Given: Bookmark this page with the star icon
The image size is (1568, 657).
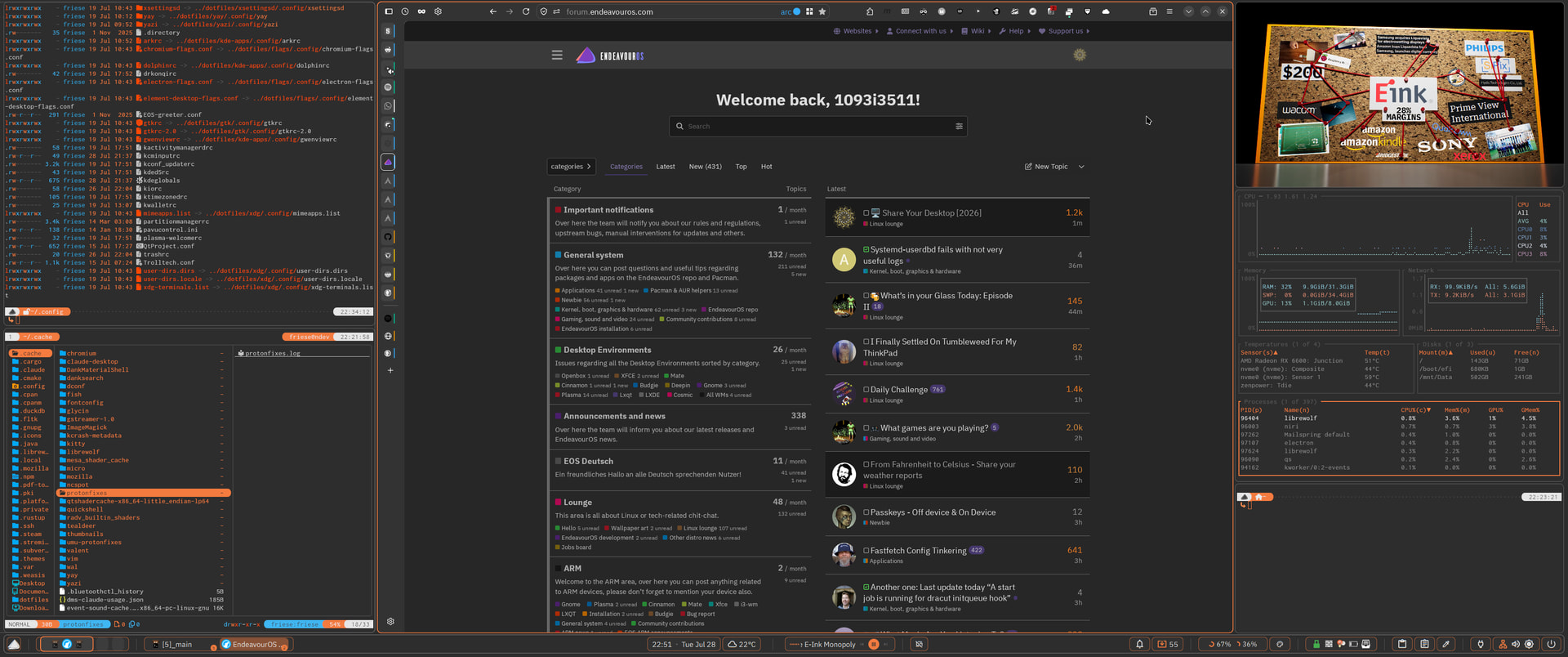Looking at the screenshot, I should [822, 11].
